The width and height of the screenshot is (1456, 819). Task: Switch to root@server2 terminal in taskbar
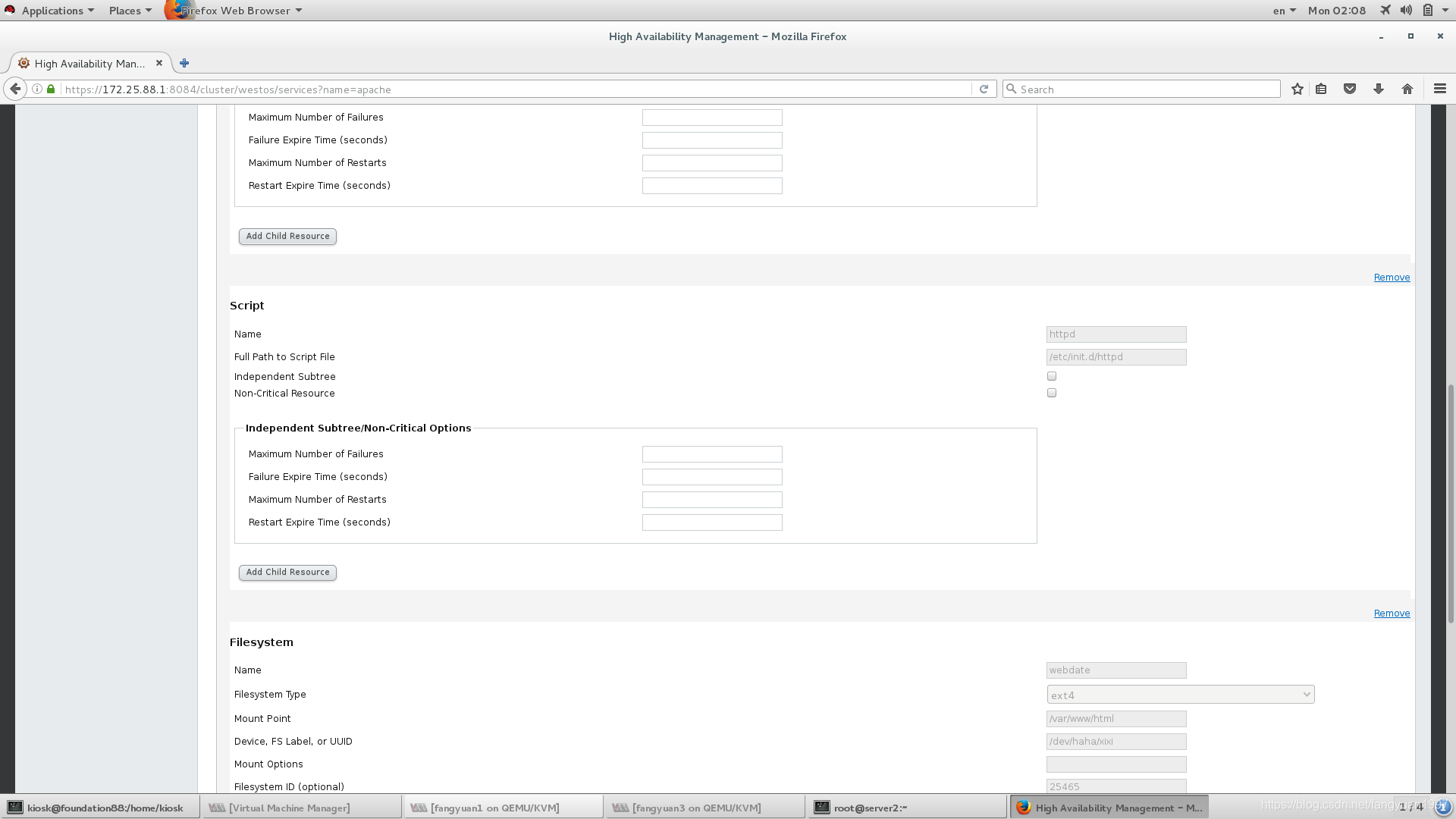pyautogui.click(x=870, y=808)
